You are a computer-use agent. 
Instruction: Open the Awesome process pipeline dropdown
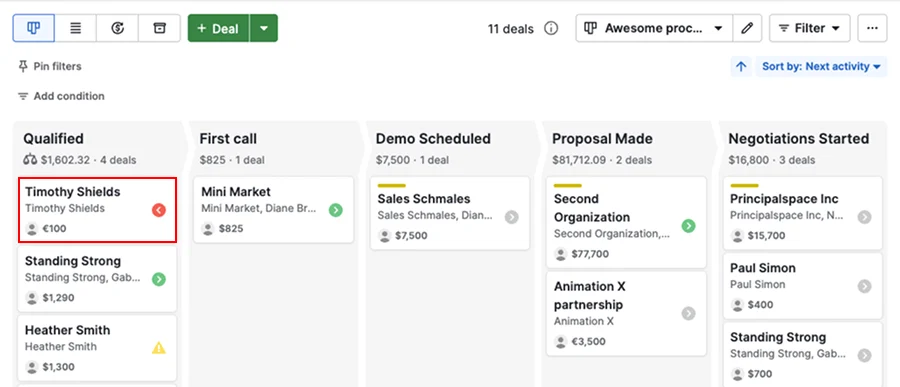point(654,28)
